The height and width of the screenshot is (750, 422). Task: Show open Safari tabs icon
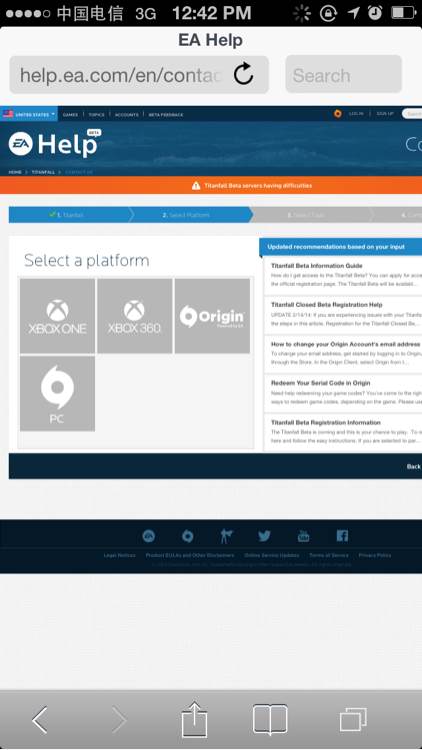point(353,719)
